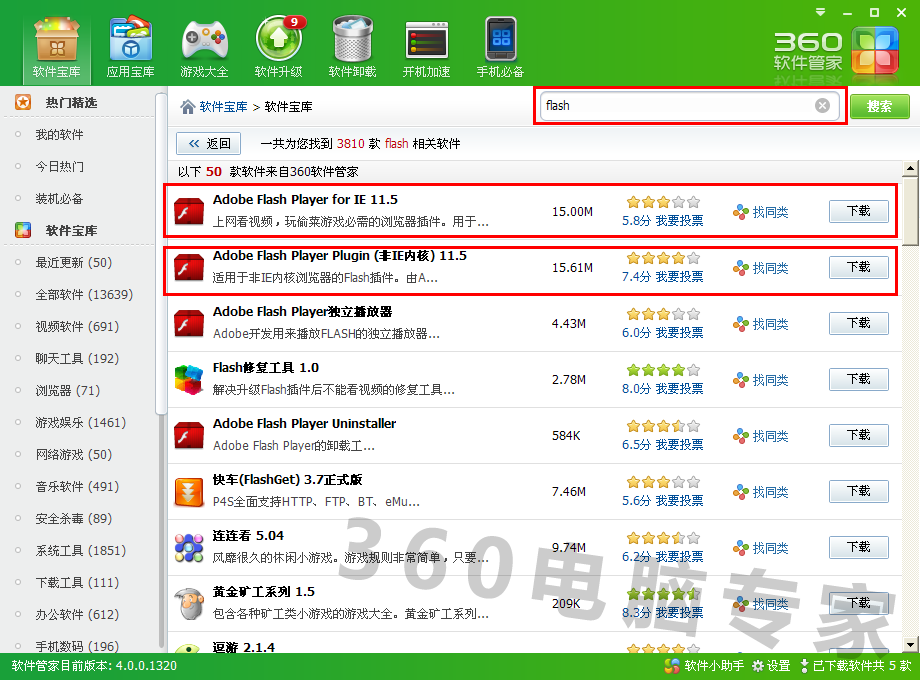Click results list scrollbar down arrow

coord(910,644)
